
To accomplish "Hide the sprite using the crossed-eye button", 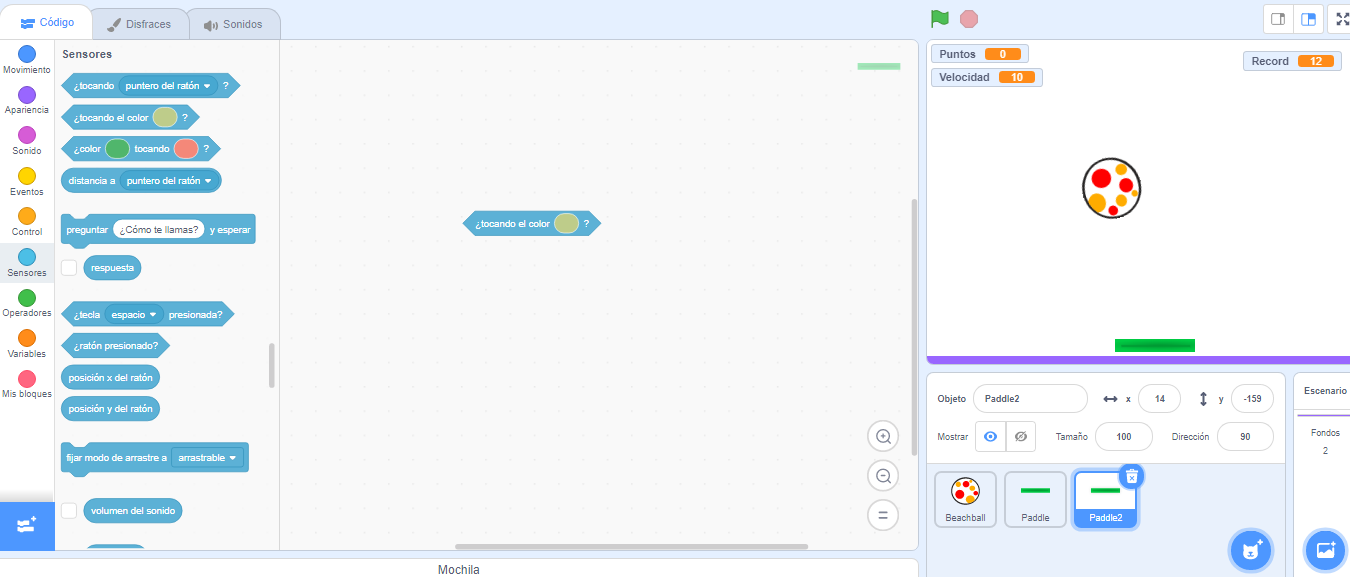I will pyautogui.click(x=1020, y=436).
